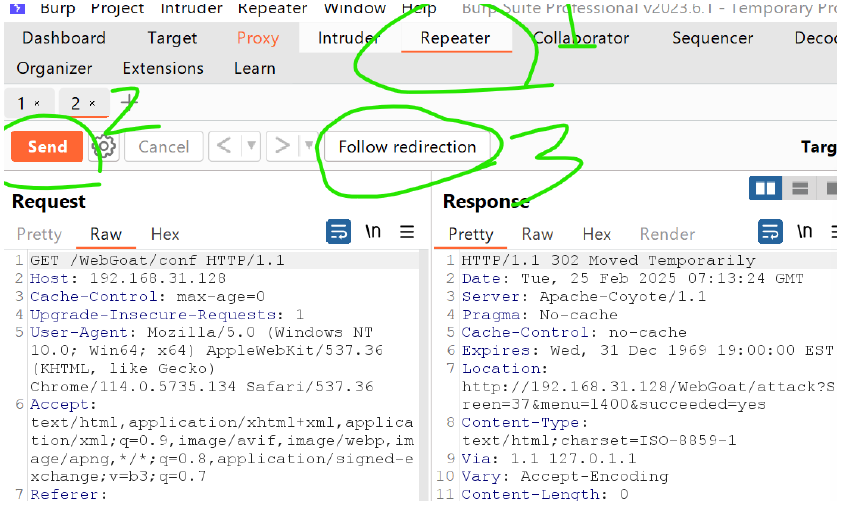Open the Window menu
The width and height of the screenshot is (841, 505).
(x=355, y=8)
